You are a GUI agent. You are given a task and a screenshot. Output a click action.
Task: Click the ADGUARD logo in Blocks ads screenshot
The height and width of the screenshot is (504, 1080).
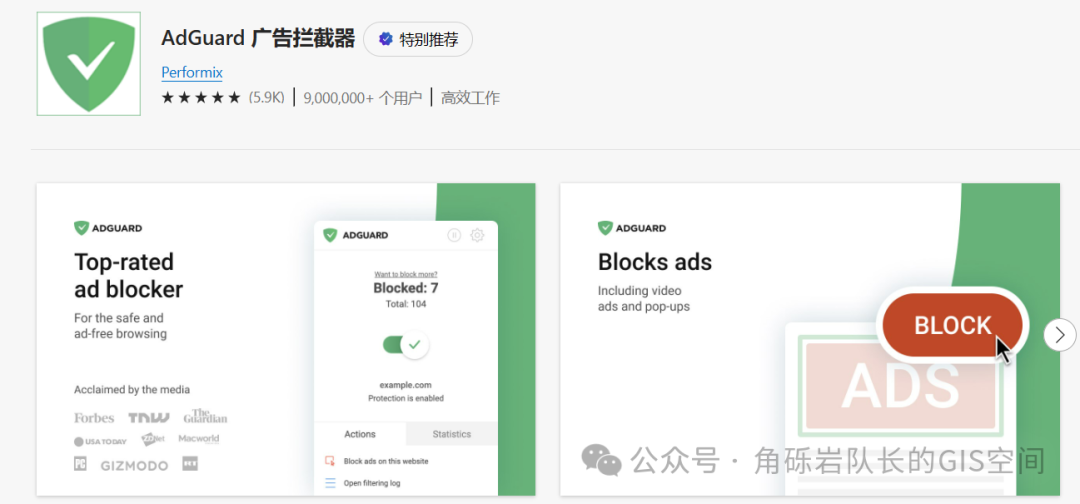pos(632,228)
